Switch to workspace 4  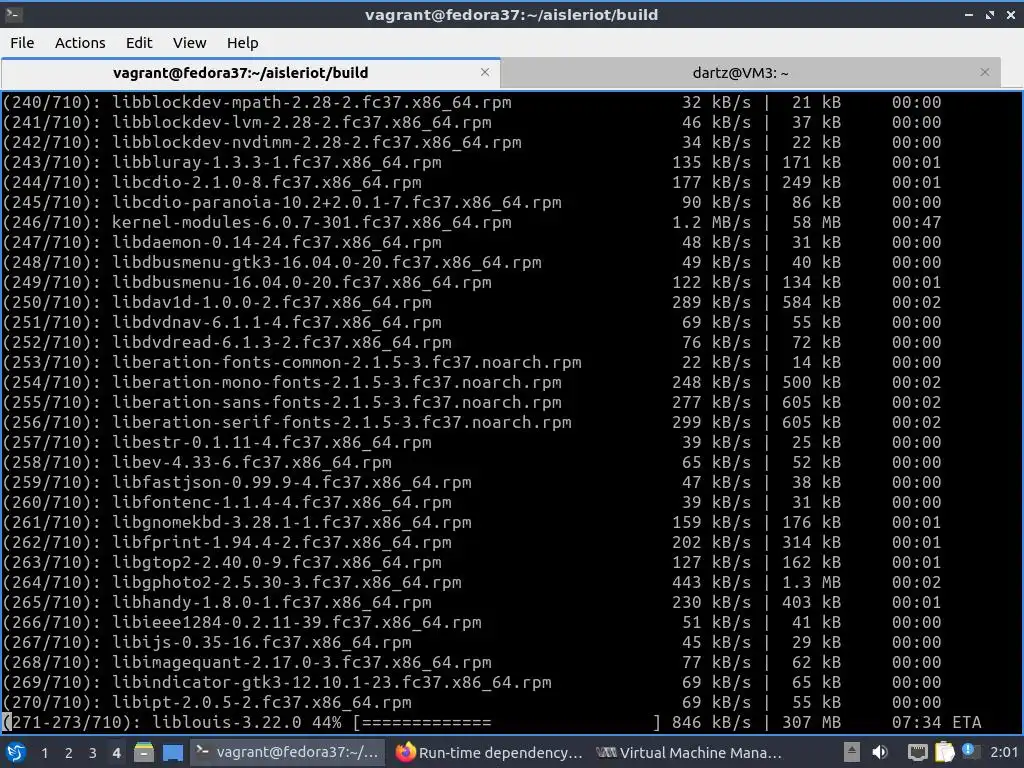coord(116,753)
